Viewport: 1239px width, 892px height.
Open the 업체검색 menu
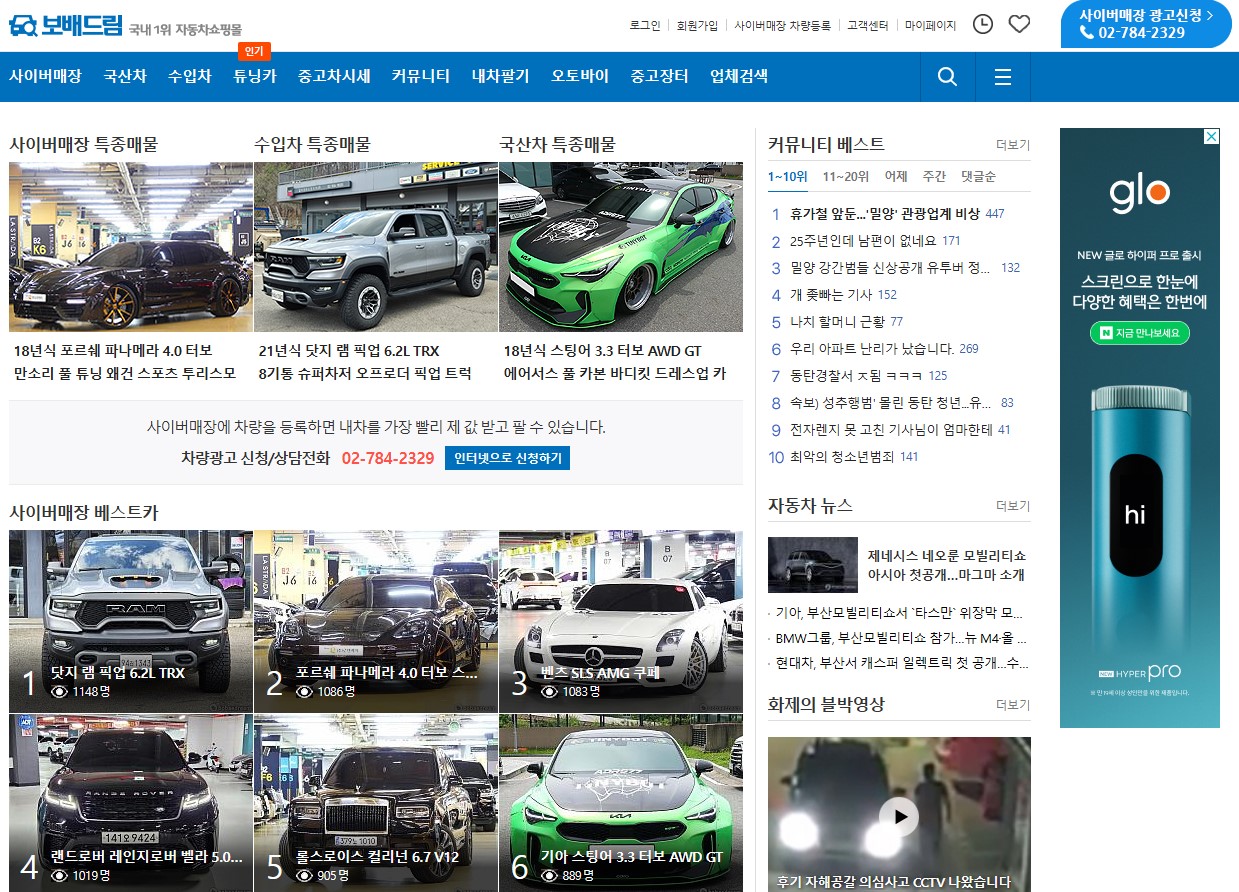739,76
